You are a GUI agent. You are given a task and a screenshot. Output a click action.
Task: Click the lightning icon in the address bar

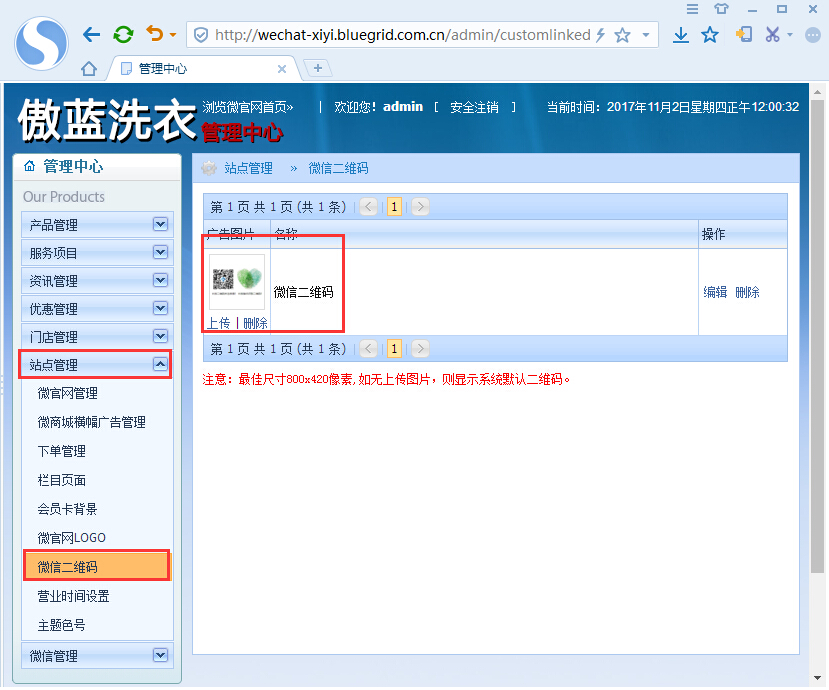click(601, 33)
